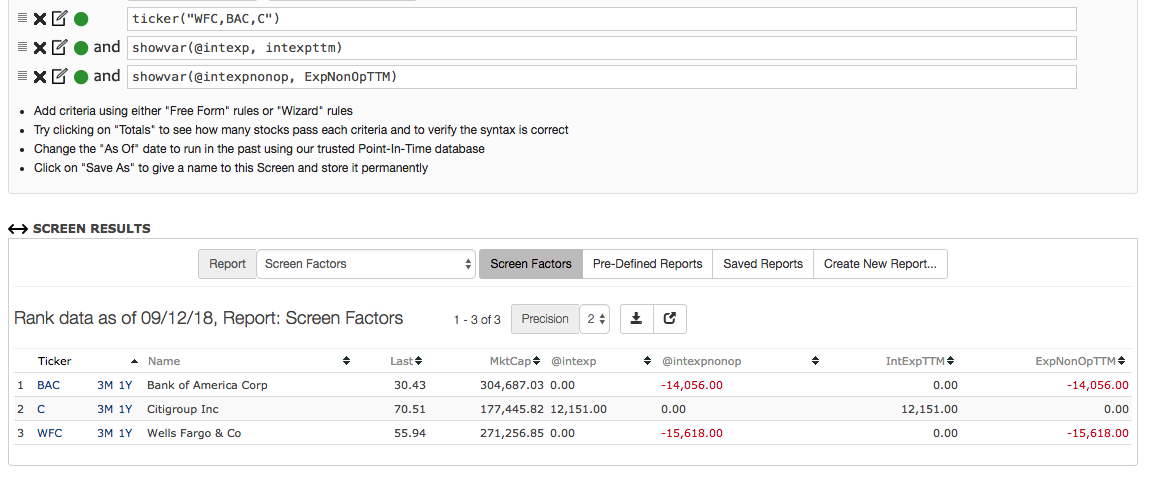Screen dimensions: 1152x483
Task: Click the Ticker column header text
Action: pyautogui.click(x=54, y=361)
